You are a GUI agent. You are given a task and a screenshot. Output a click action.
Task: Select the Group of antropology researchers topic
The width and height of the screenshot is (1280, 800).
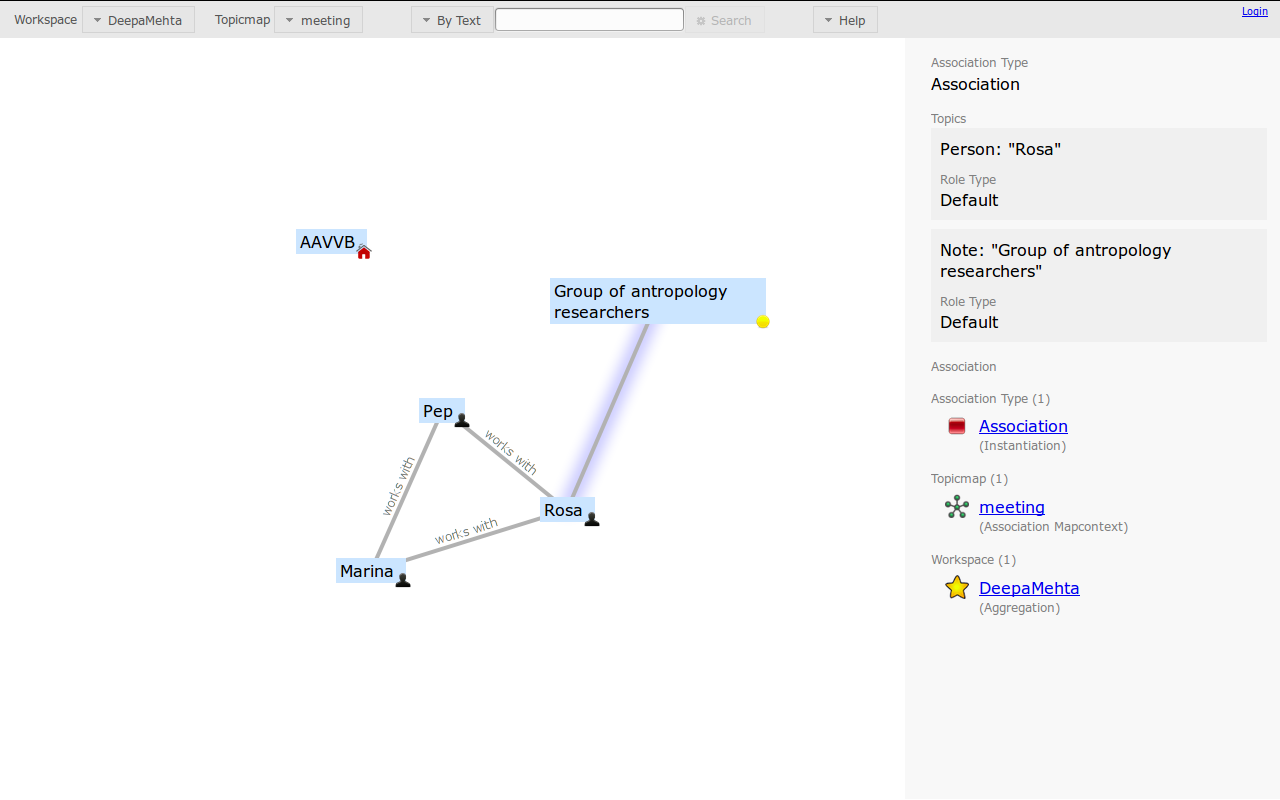(x=658, y=301)
